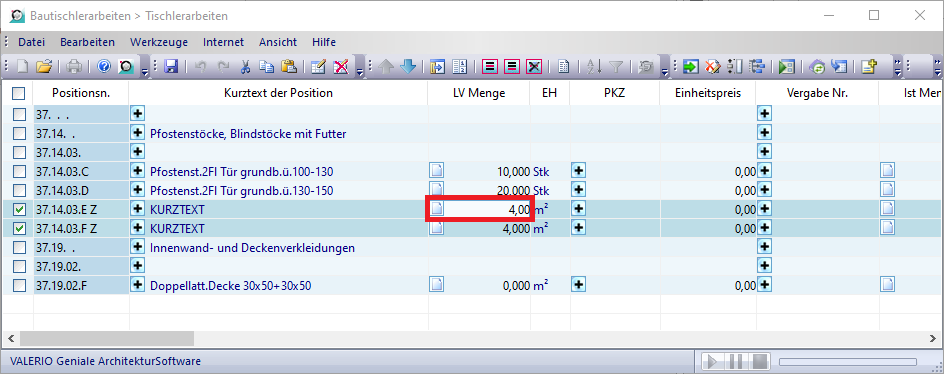Cut selection with the scissors icon
The width and height of the screenshot is (944, 374).
coord(245,67)
